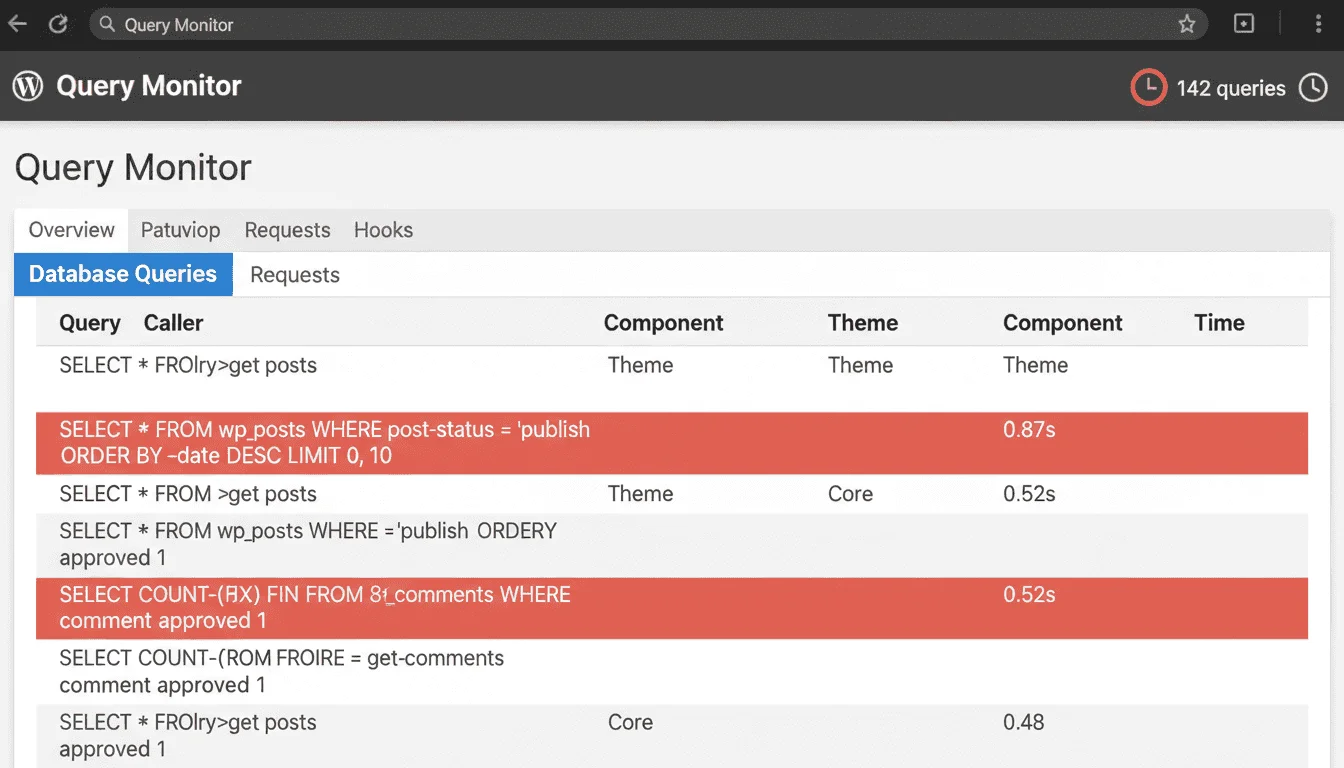
Task: Sort by the Caller column header
Action: [173, 323]
